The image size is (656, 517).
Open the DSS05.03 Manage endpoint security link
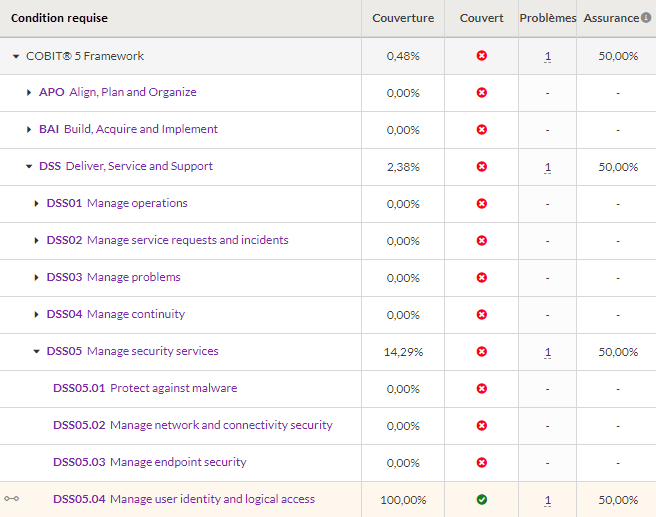(x=150, y=462)
